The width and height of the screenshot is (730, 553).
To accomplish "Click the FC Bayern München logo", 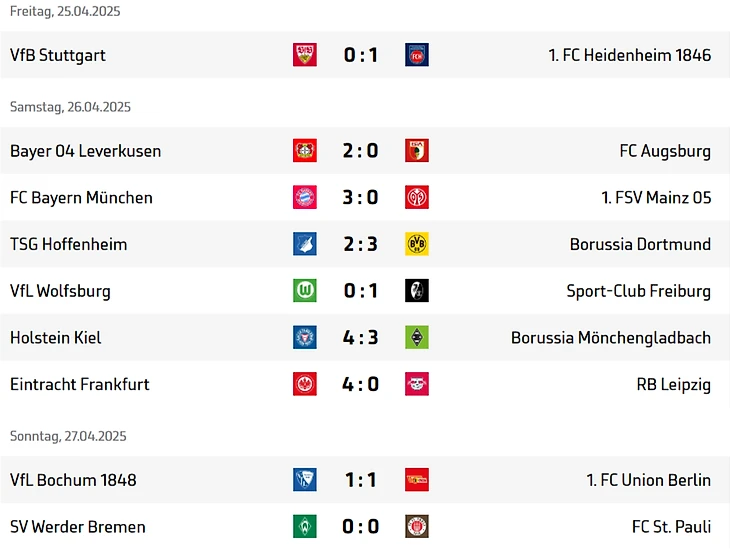I will click(x=304, y=198).
